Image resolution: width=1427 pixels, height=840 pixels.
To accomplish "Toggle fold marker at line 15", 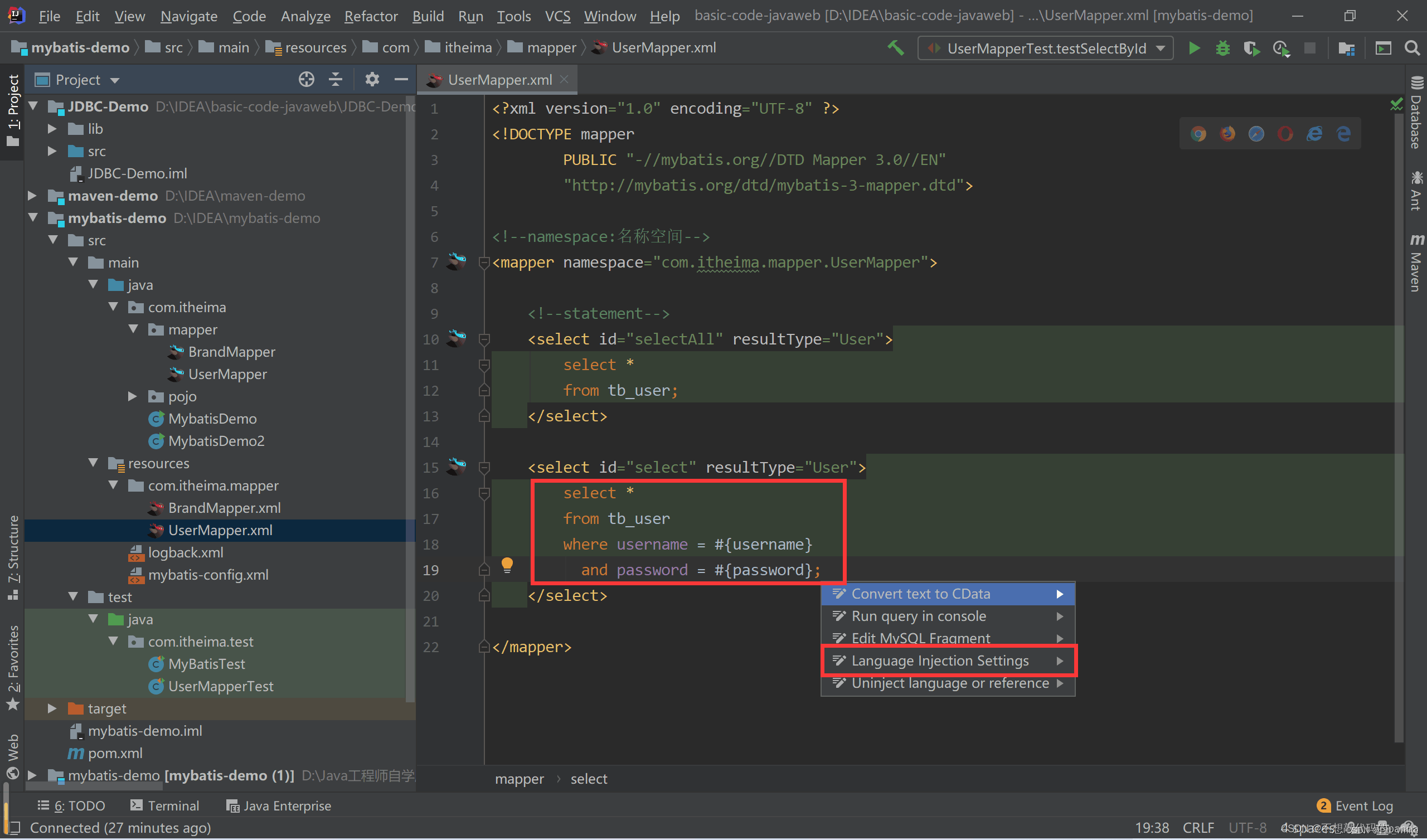I will [484, 467].
